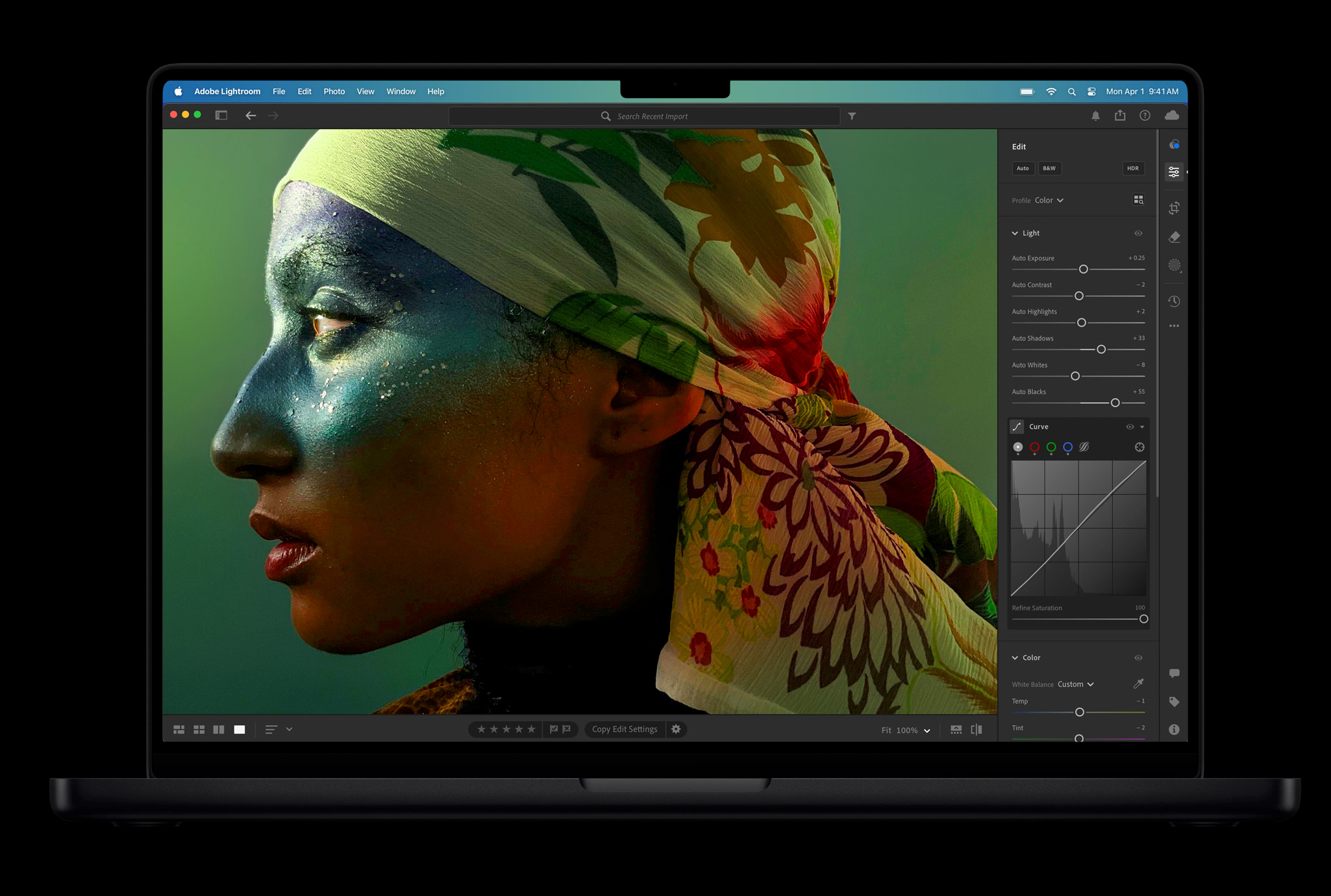Click the HDR button
This screenshot has width=1331, height=896.
(1132, 168)
